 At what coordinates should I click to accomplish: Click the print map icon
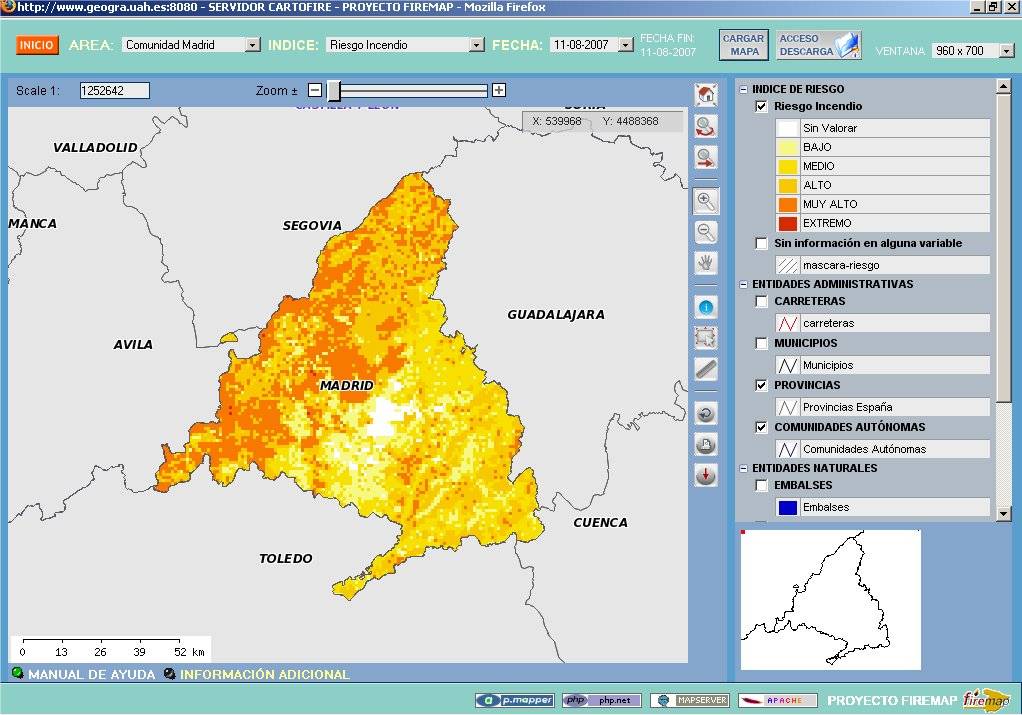706,444
